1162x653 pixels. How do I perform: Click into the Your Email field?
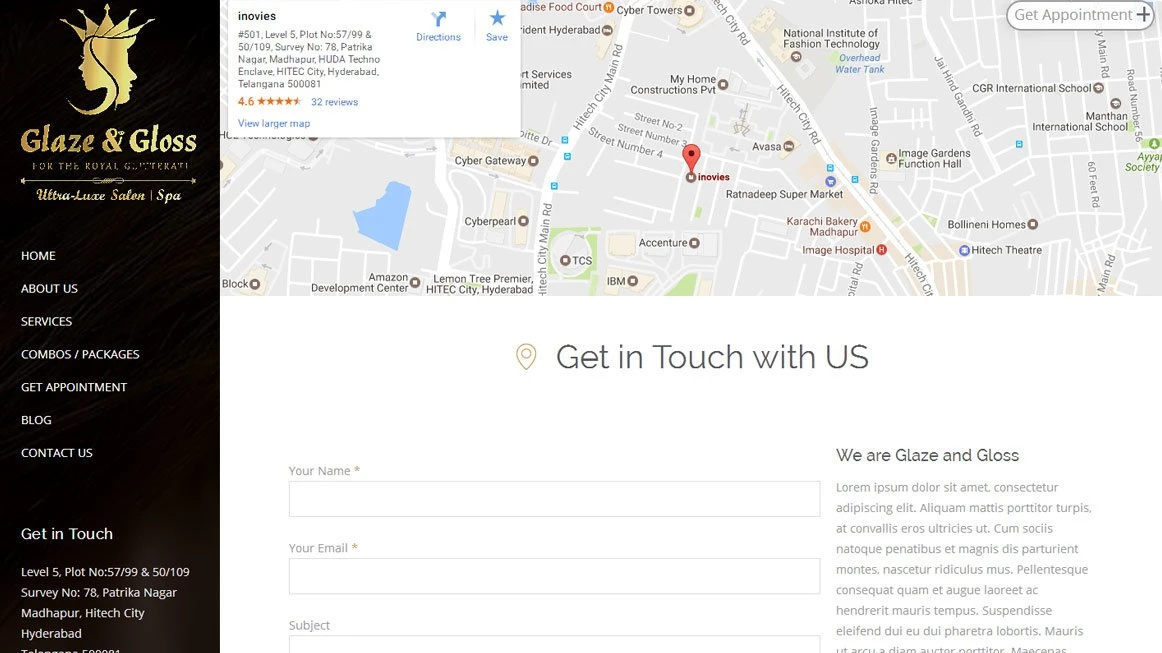click(554, 576)
